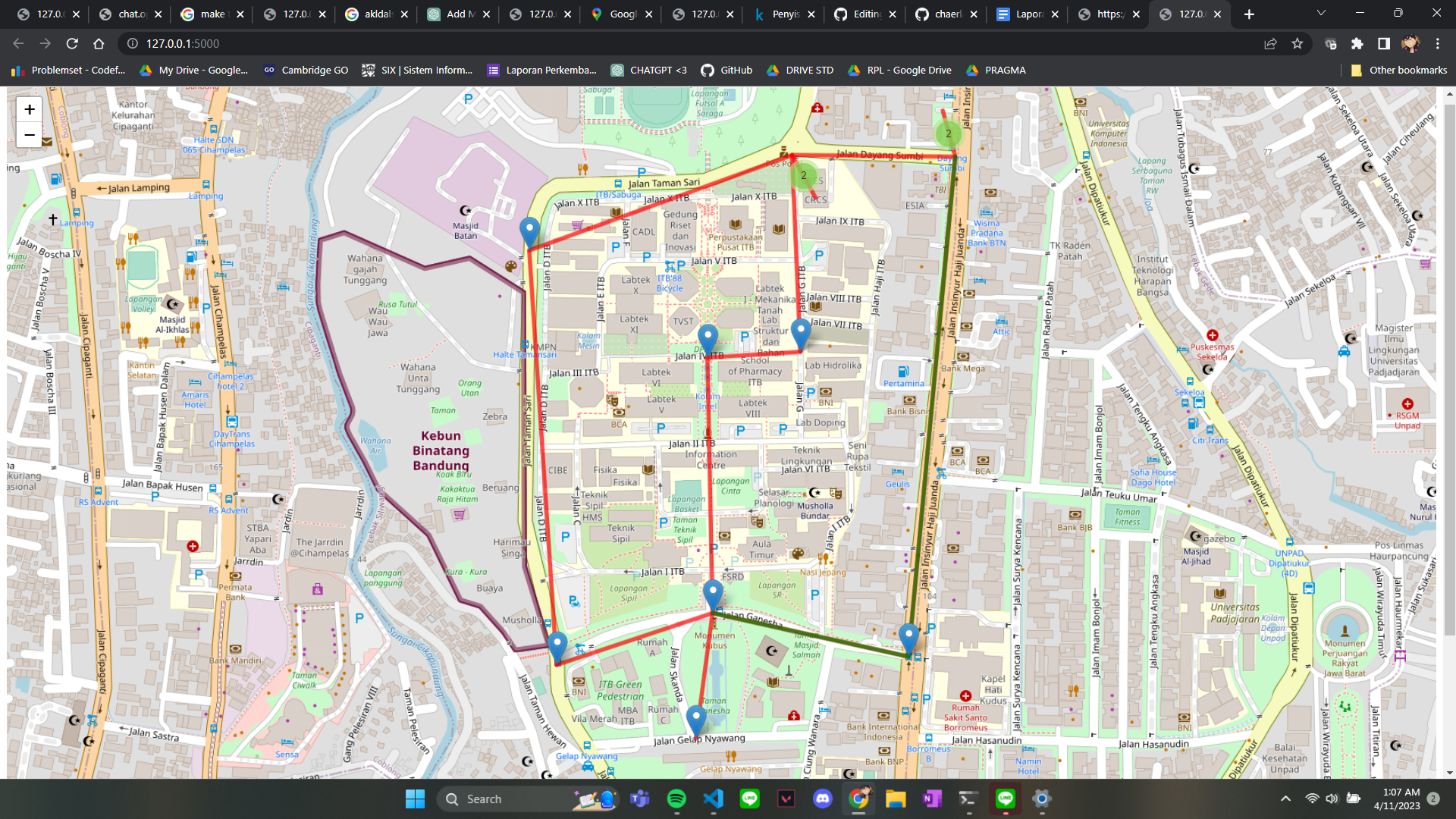Open the tab search dropdown arrow
Image resolution: width=1456 pixels, height=819 pixels.
click(x=1321, y=14)
